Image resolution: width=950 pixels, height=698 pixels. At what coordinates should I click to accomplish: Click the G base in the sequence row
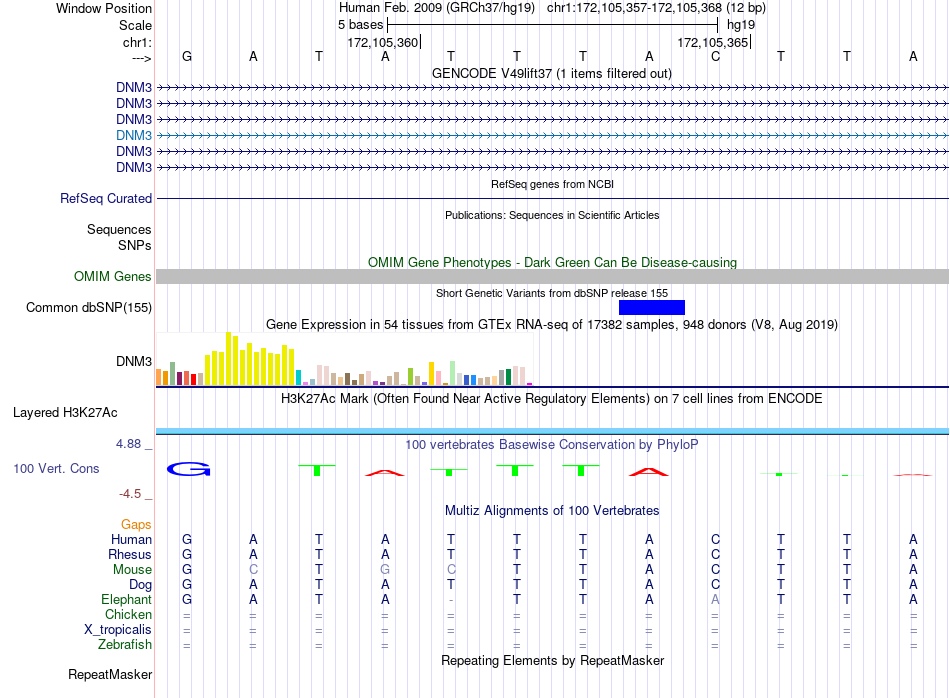(x=187, y=56)
